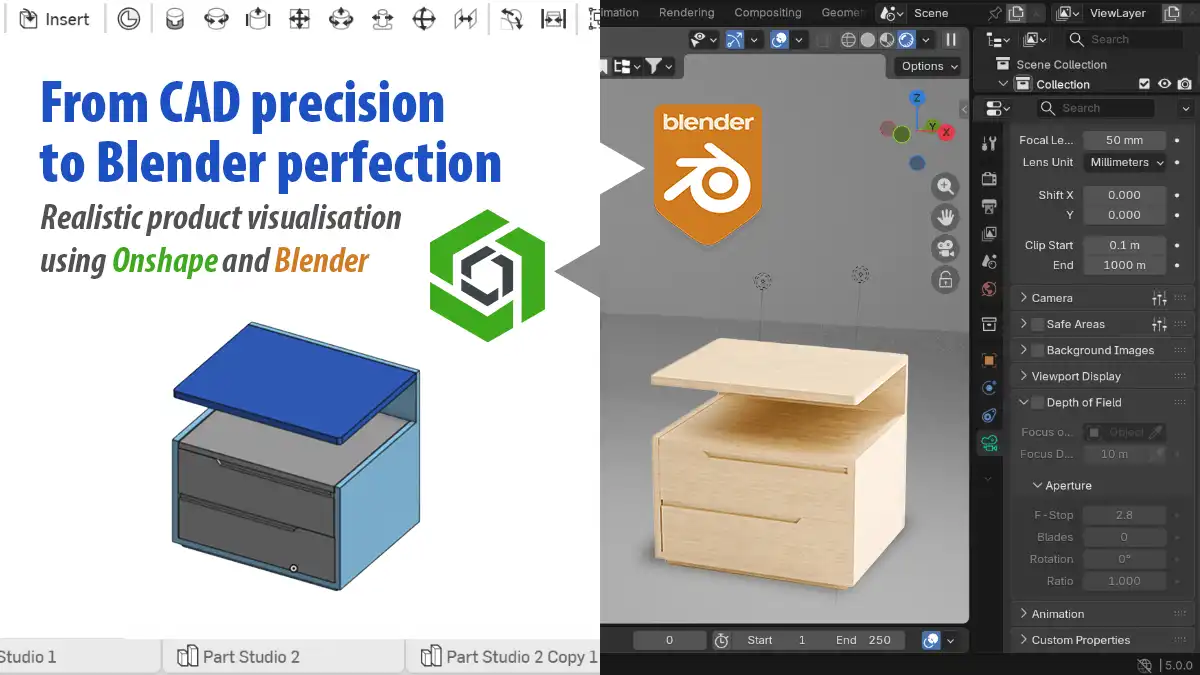Viewport: 1200px width, 675px height.
Task: Enable the Safe Areas checkbox
Action: point(1038,324)
